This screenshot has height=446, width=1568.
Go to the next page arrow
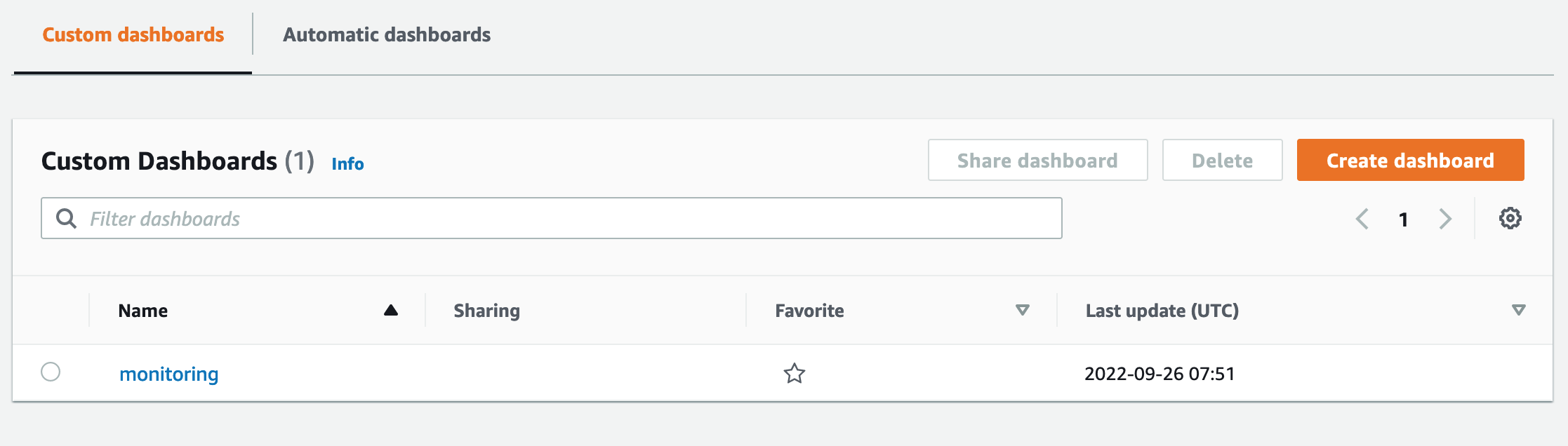coord(1445,219)
